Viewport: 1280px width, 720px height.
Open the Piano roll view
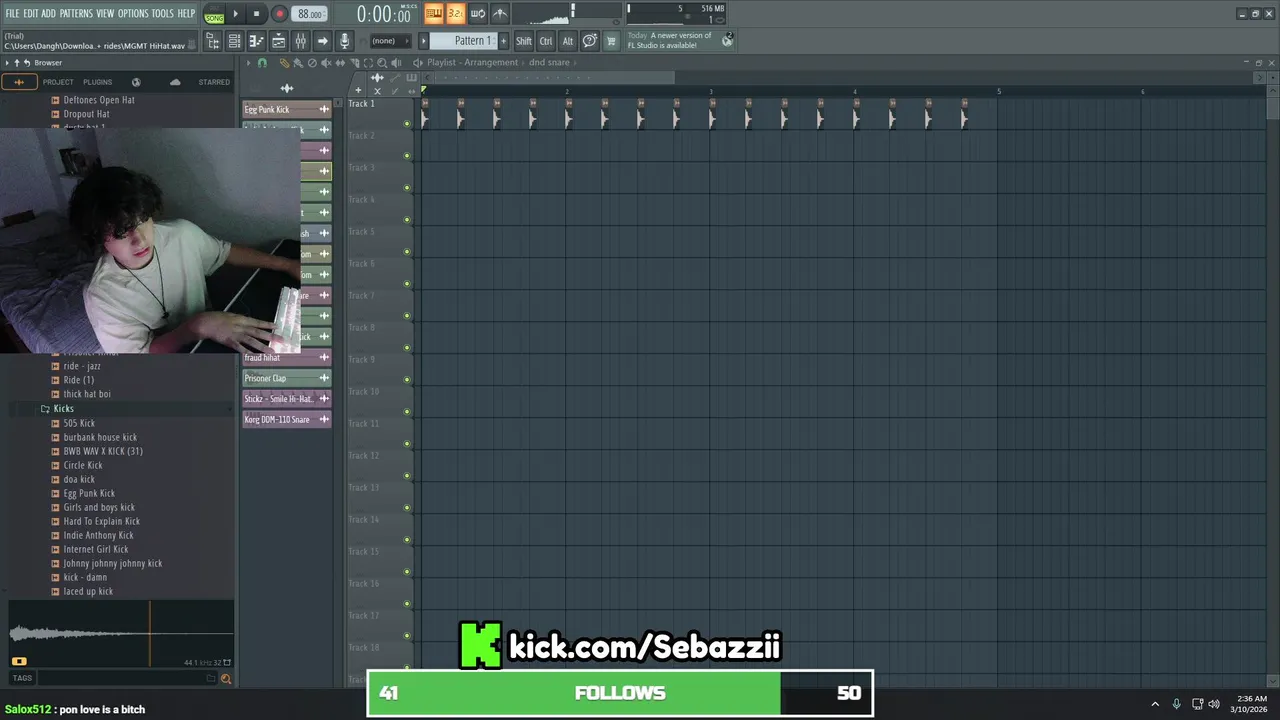(256, 41)
